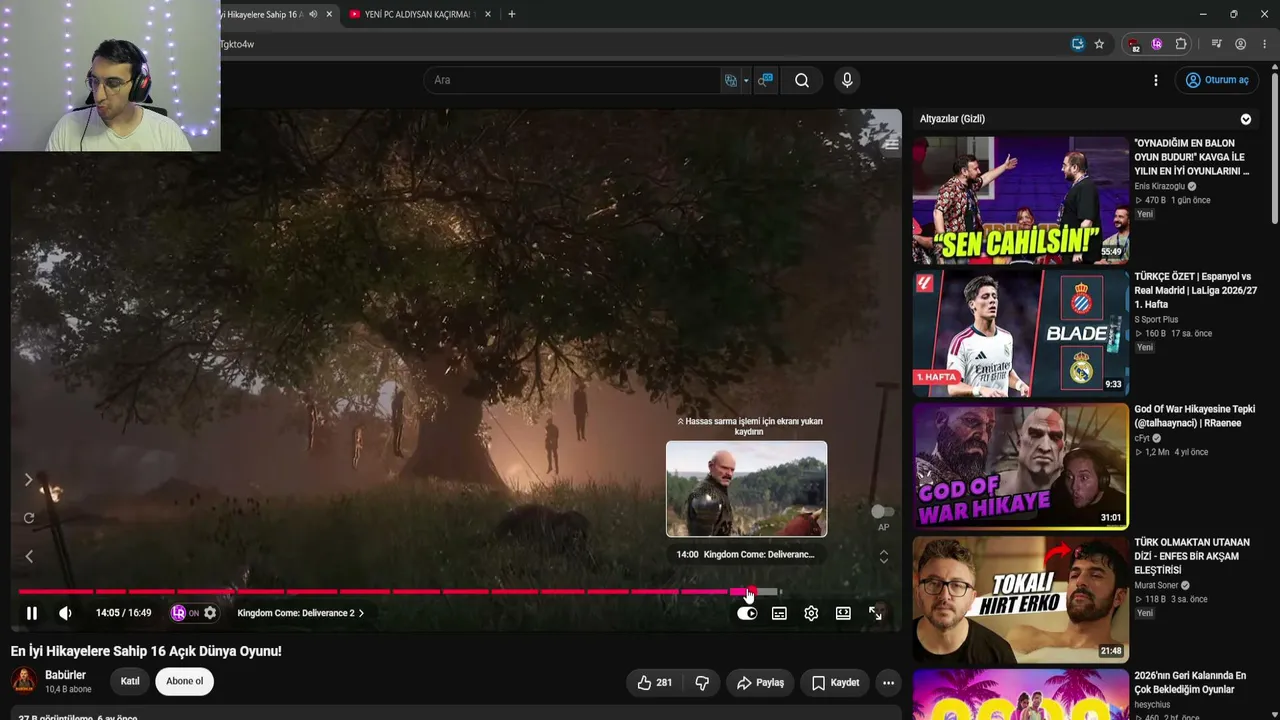The image size is (1280, 720).
Task: Switch to theater mode
Action: pyautogui.click(x=843, y=613)
